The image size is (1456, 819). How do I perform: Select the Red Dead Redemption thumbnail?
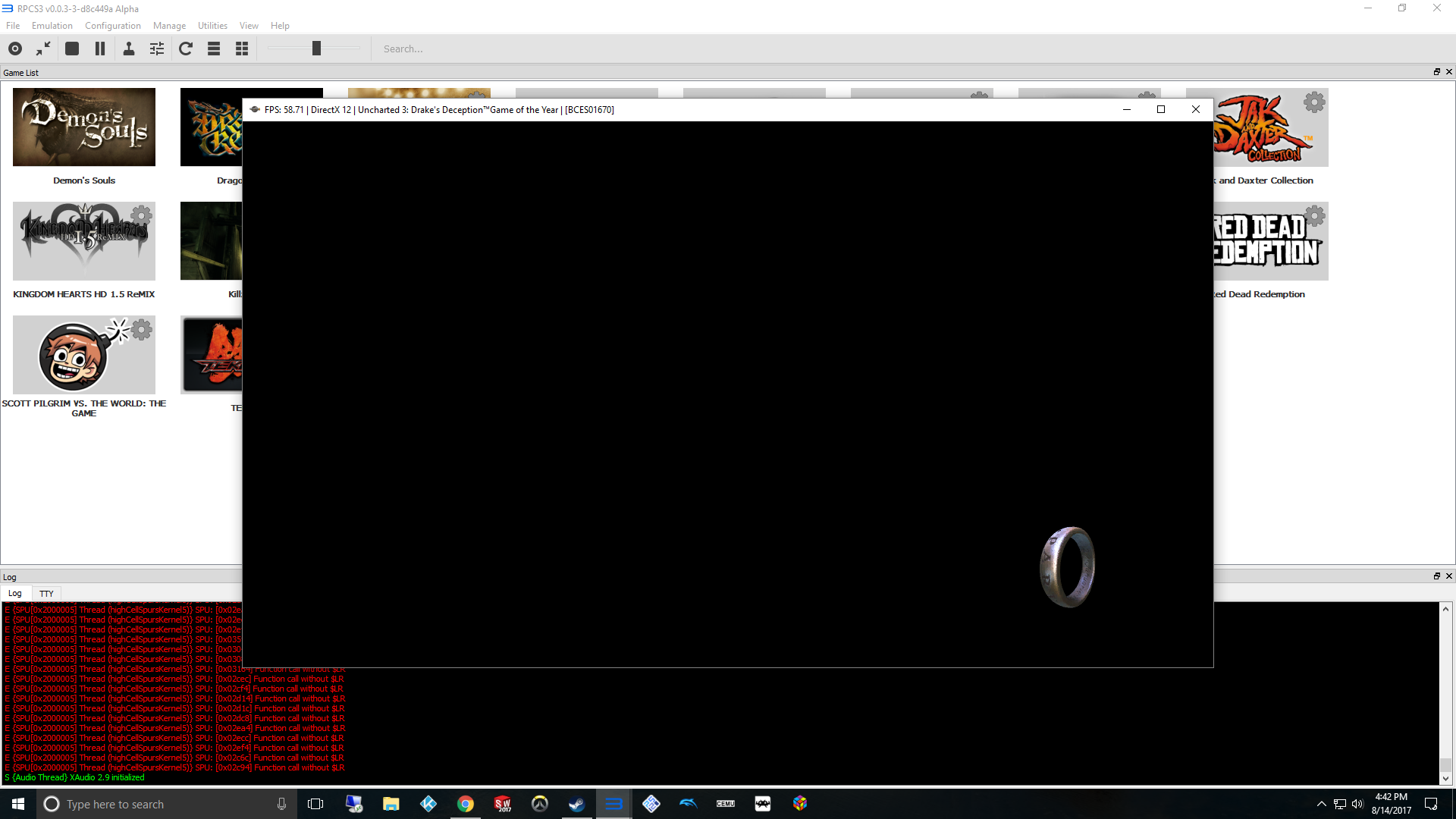[x=1271, y=241]
